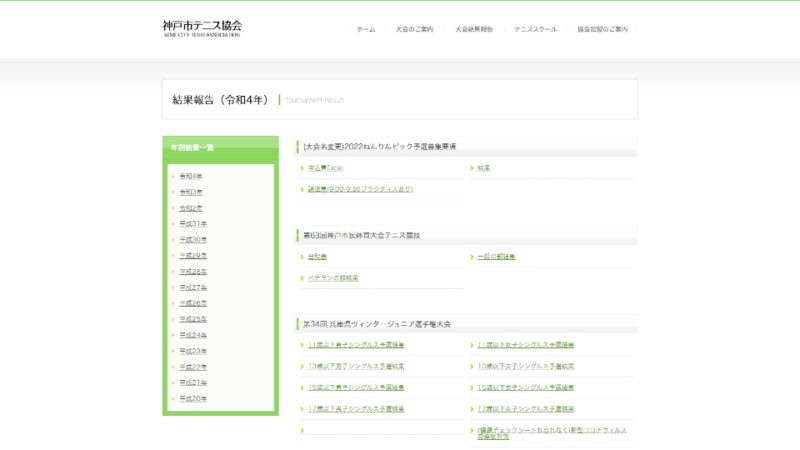Click the arrow bullet beside 令和4年
Image resolution: width=800 pixels, height=450 pixels.
click(x=173, y=177)
